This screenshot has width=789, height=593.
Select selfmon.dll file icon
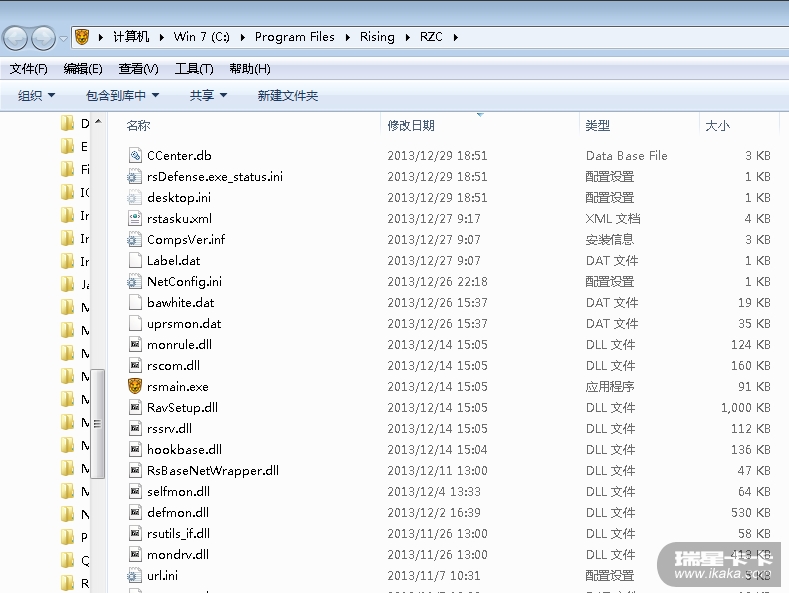pyautogui.click(x=135, y=492)
